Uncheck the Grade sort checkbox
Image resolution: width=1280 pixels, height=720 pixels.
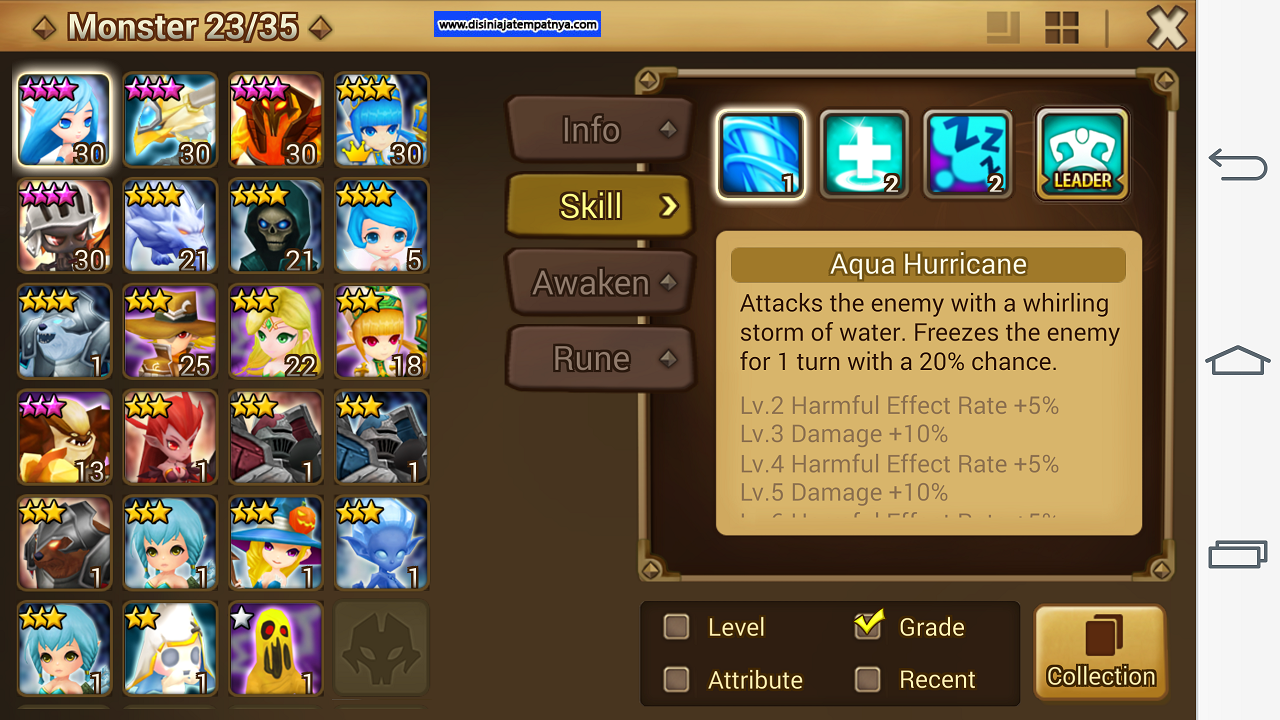coord(868,626)
